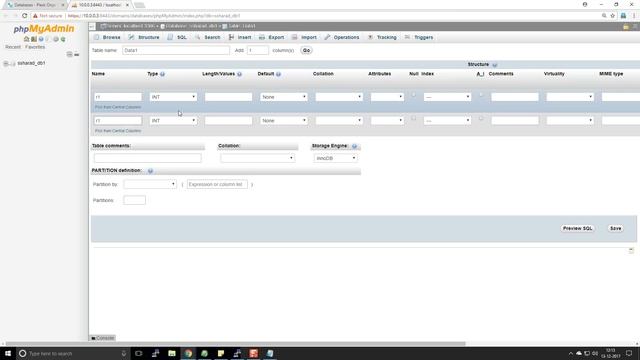640x360 pixels.
Task: Open Type dropdown of second column row
Action: (x=173, y=121)
